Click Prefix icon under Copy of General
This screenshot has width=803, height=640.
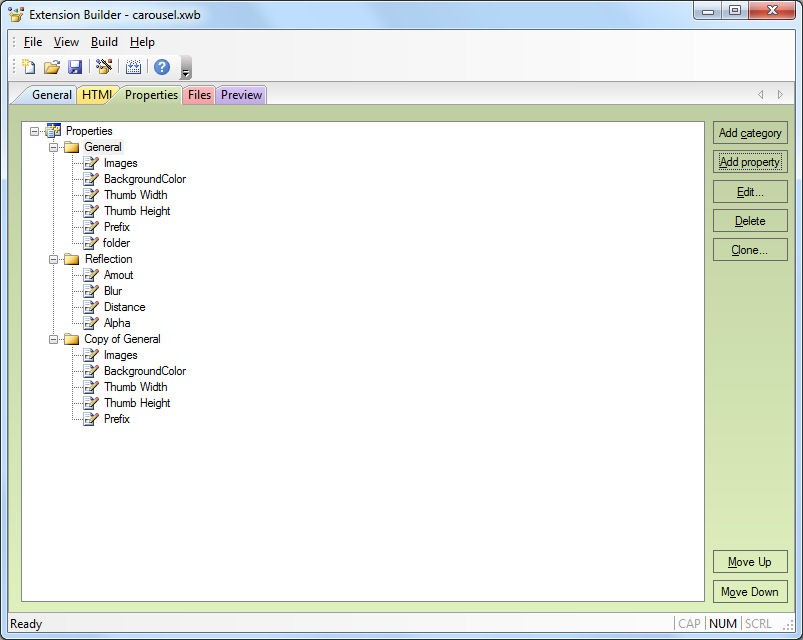pos(91,419)
